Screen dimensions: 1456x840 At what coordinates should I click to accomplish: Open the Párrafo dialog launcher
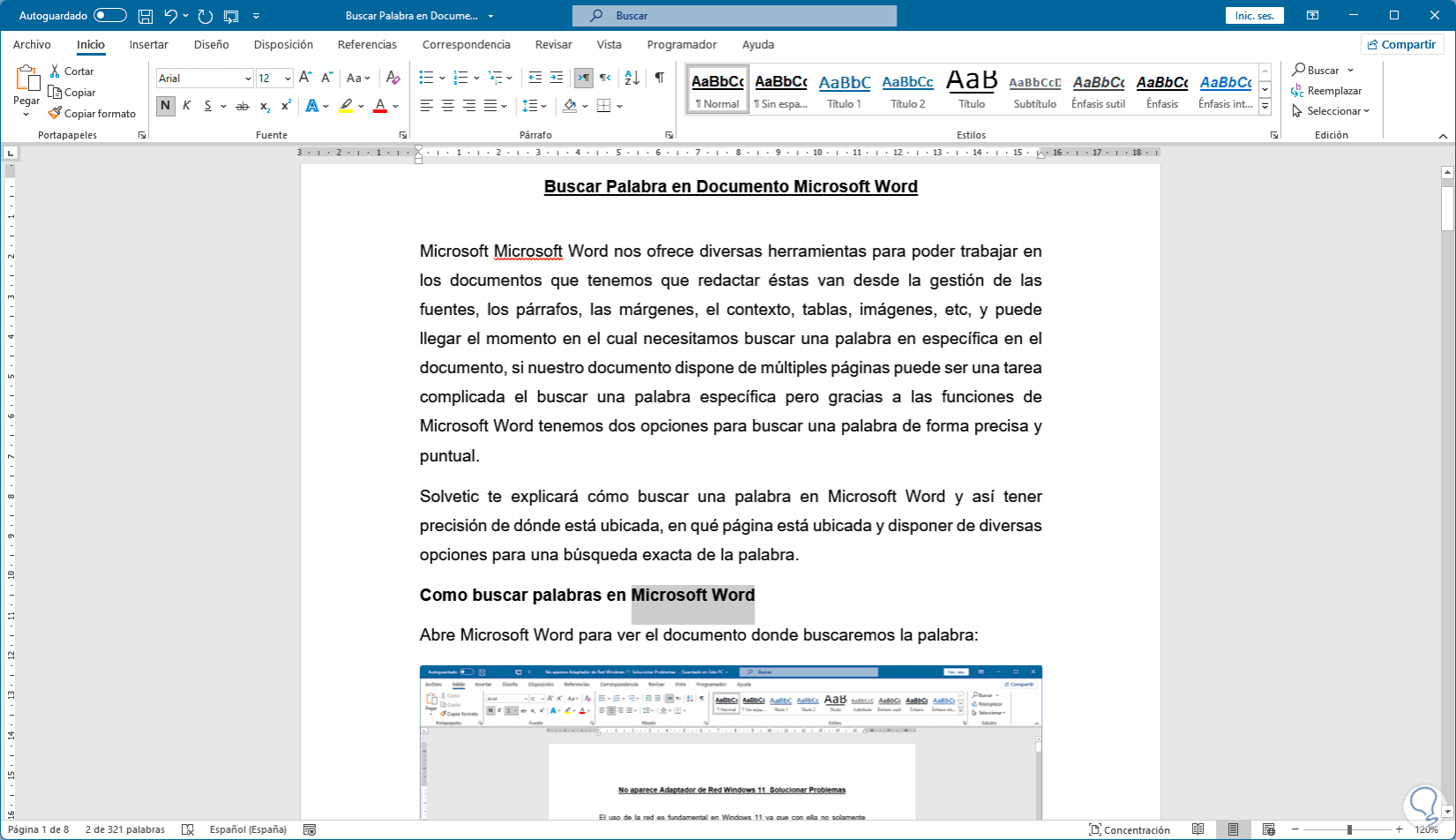(x=669, y=135)
